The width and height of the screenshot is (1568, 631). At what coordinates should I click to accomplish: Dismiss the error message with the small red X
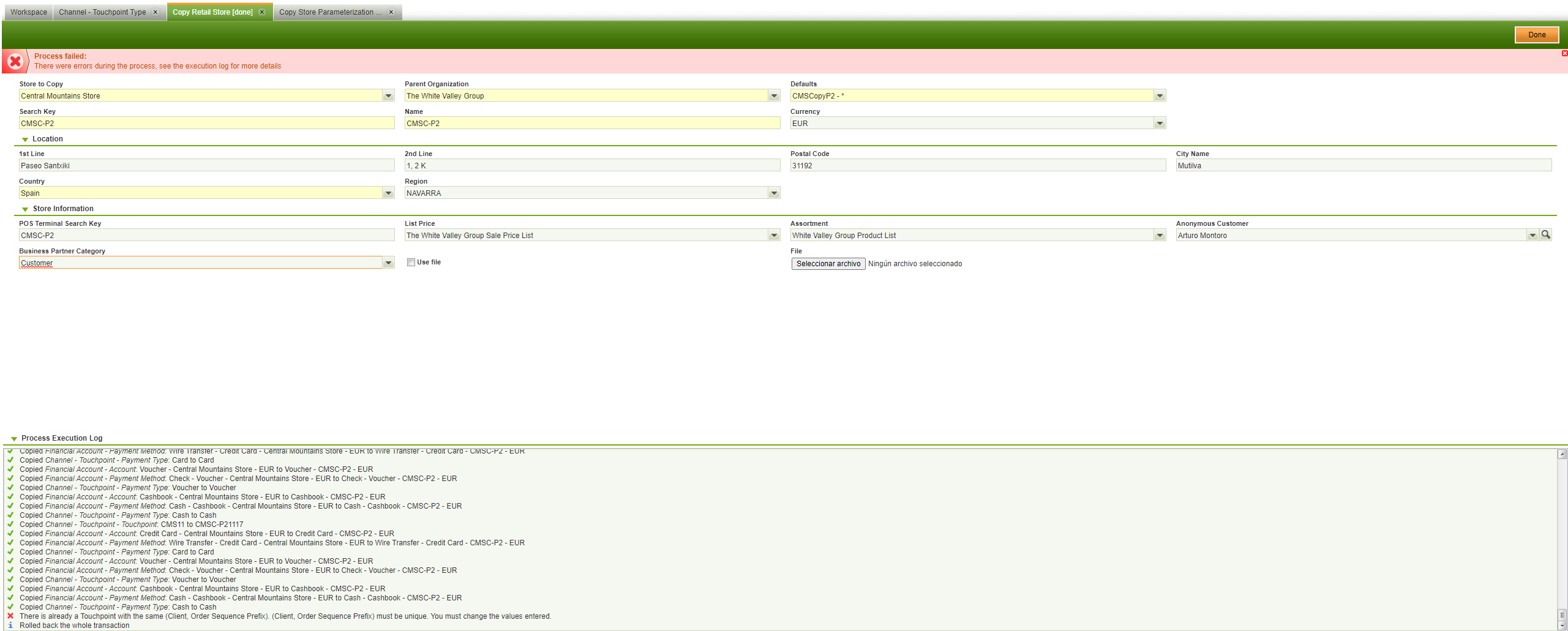point(1564,54)
